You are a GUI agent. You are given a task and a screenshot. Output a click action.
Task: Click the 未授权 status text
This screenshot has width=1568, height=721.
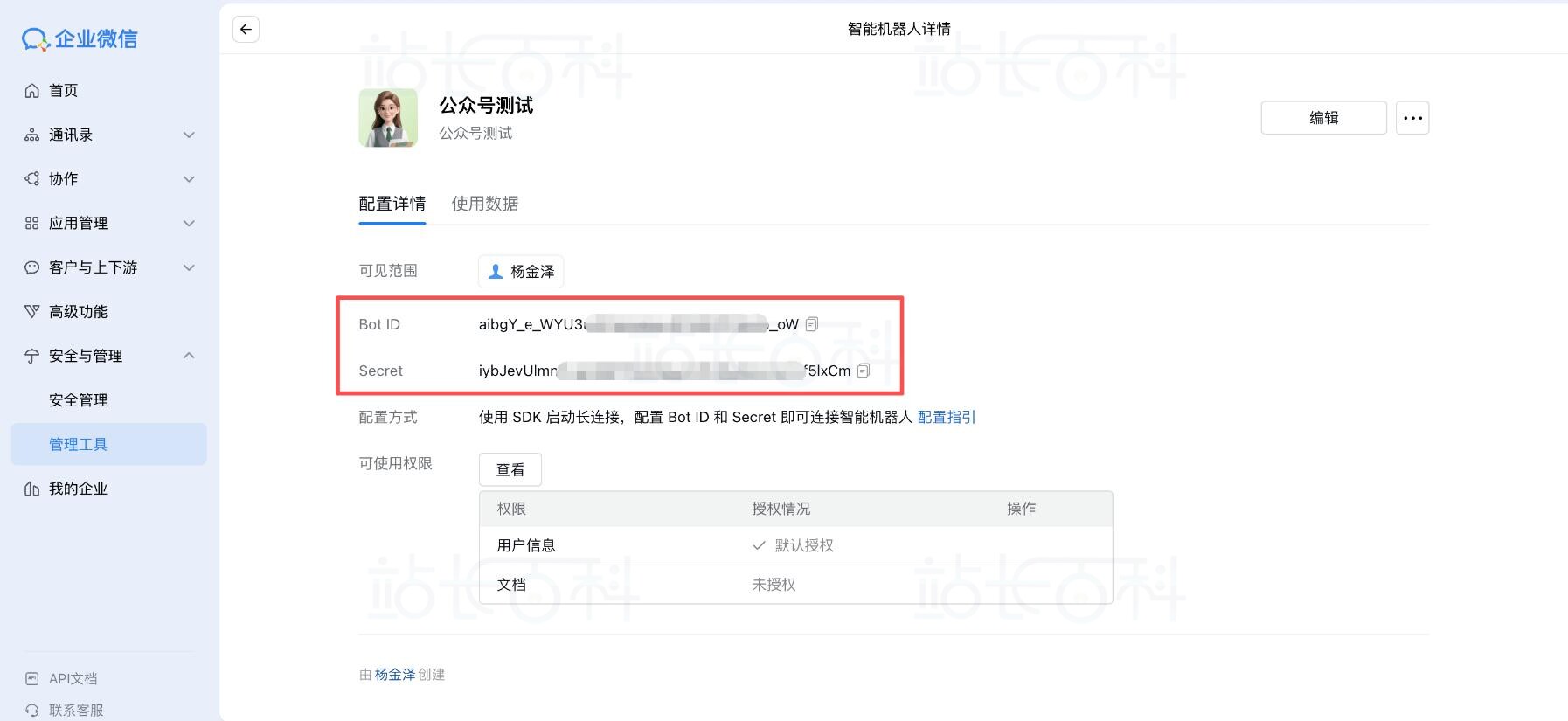[x=774, y=585]
